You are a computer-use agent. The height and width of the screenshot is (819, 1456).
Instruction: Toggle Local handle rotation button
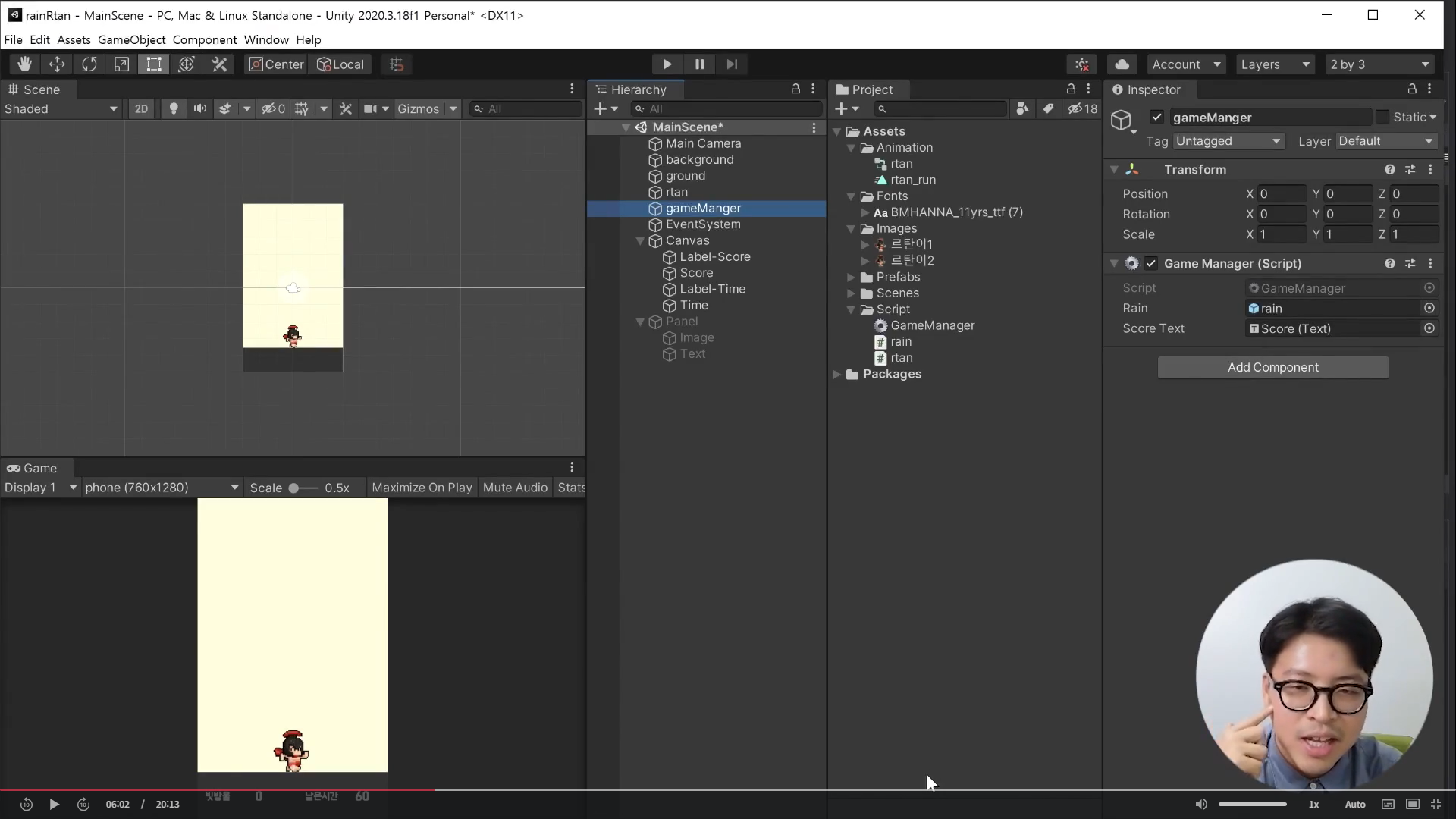340,64
